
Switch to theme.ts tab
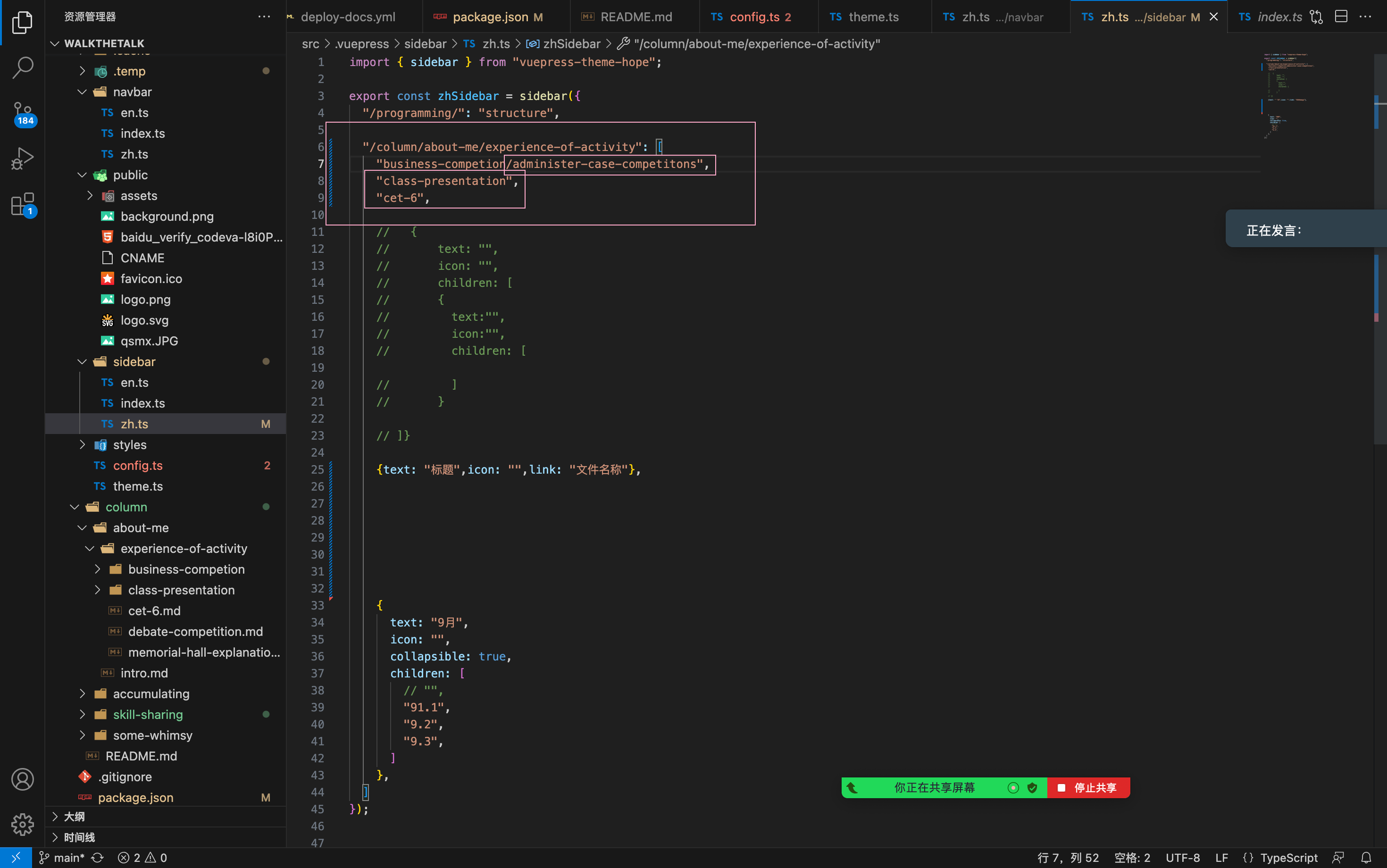click(874, 17)
